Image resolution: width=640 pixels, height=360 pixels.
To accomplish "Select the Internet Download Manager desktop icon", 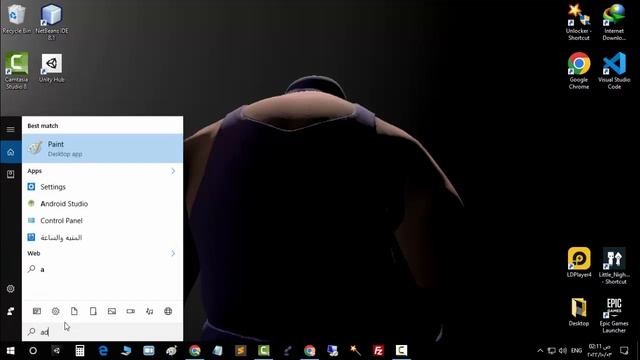I will [x=614, y=22].
